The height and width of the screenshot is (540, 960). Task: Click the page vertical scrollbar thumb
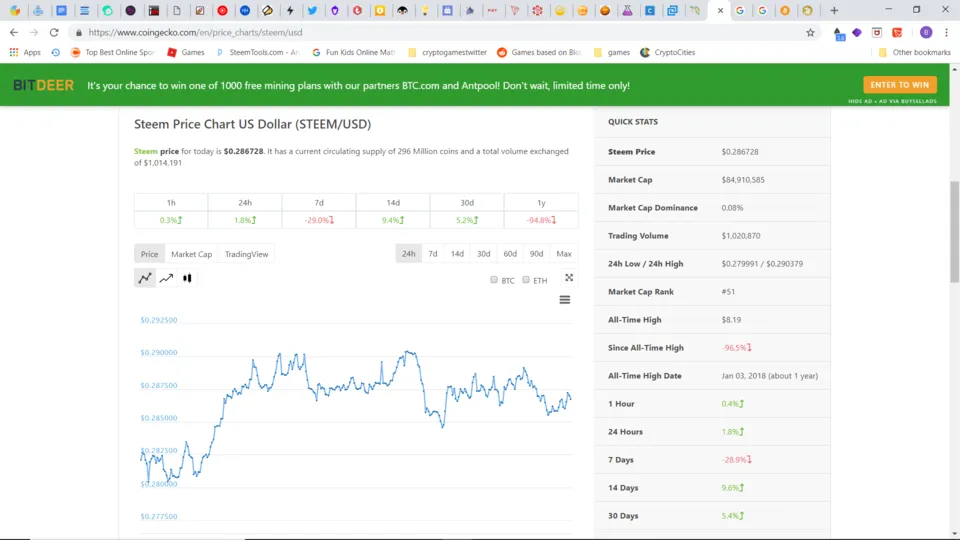coord(954,231)
